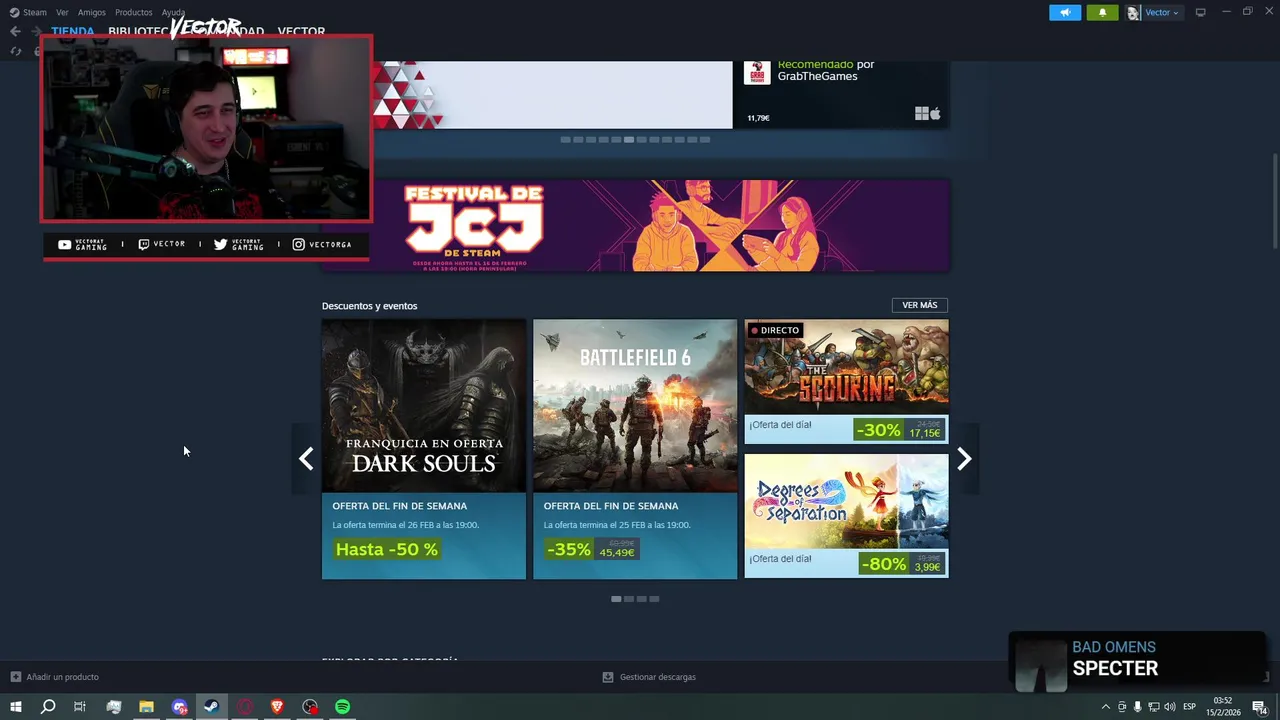Image resolution: width=1280 pixels, height=720 pixels.
Task: Enter Big Picture mode monitor icon
Action: (x=1200, y=12)
